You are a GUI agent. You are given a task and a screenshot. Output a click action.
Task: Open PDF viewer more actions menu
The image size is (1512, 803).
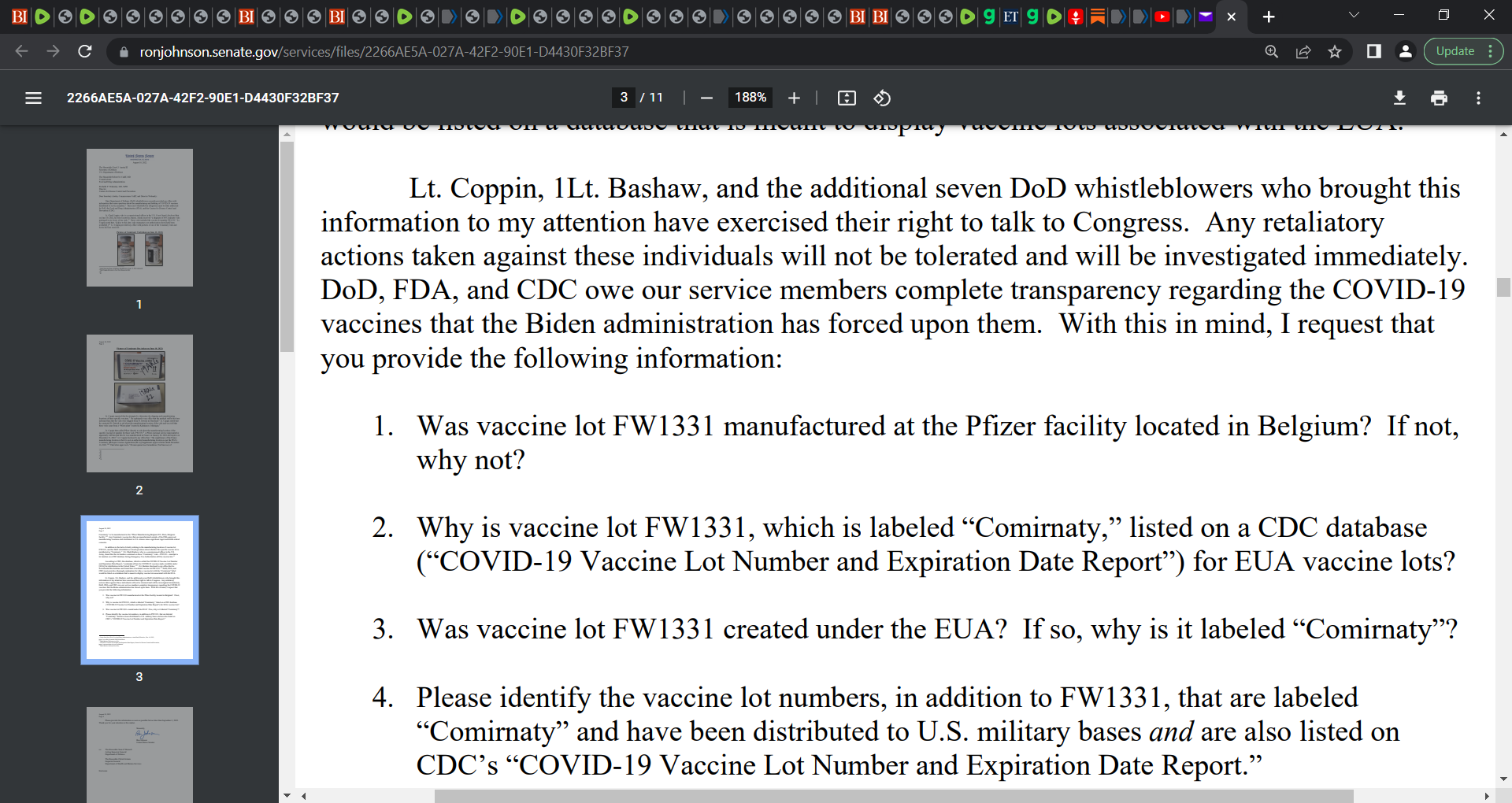click(1478, 98)
